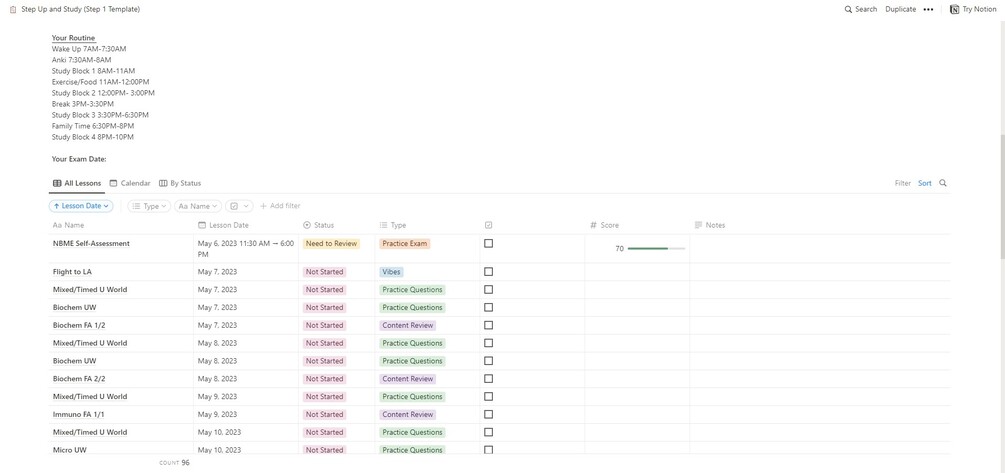The width and height of the screenshot is (1005, 473).
Task: Switch to the Calendar view tab
Action: (130, 183)
